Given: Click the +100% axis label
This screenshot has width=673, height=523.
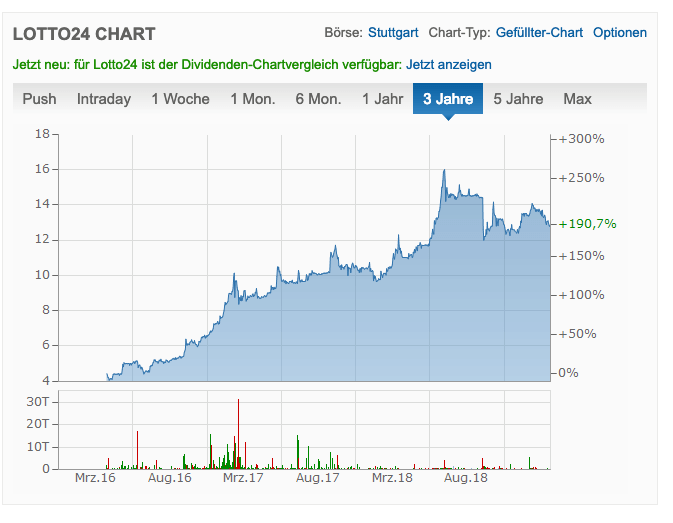Looking at the screenshot, I should click(582, 295).
